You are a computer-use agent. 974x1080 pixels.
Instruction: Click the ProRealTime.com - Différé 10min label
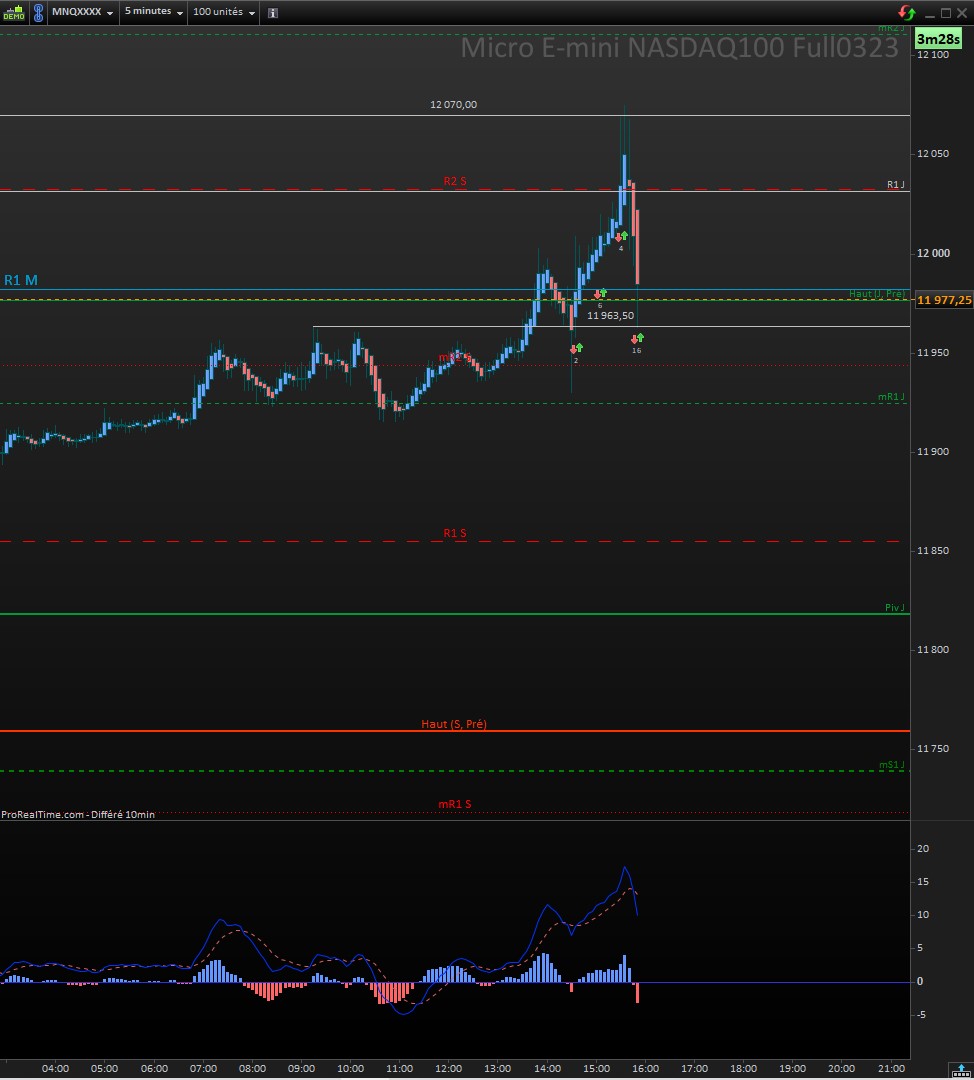click(x=78, y=814)
